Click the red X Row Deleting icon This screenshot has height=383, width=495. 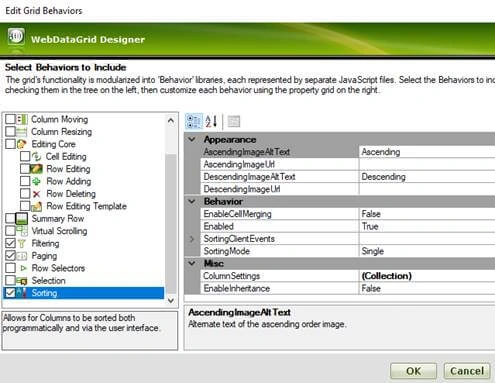[x=36, y=194]
